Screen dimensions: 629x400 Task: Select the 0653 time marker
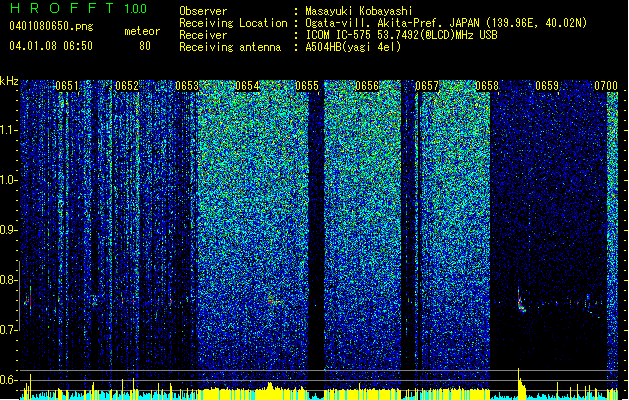coord(187,86)
